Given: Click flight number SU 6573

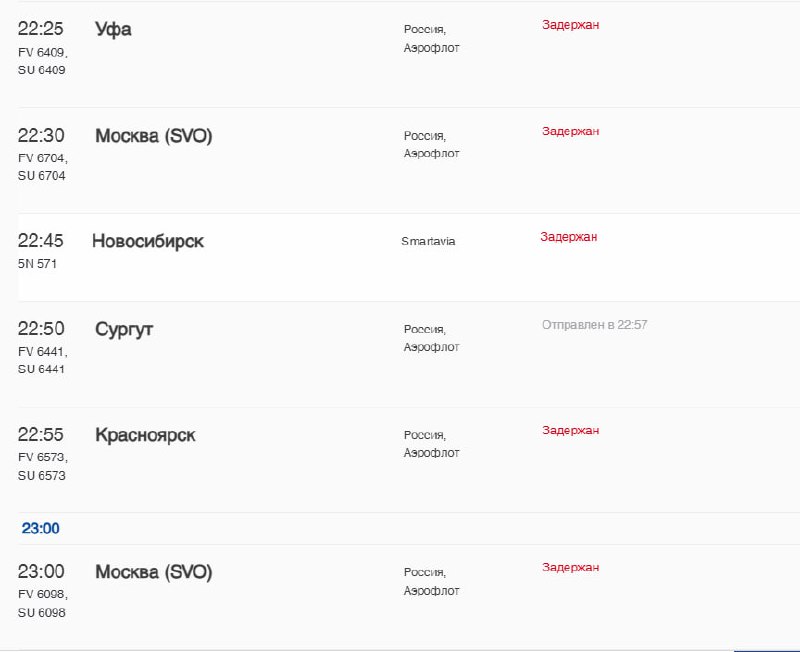Looking at the screenshot, I should 42,476.
